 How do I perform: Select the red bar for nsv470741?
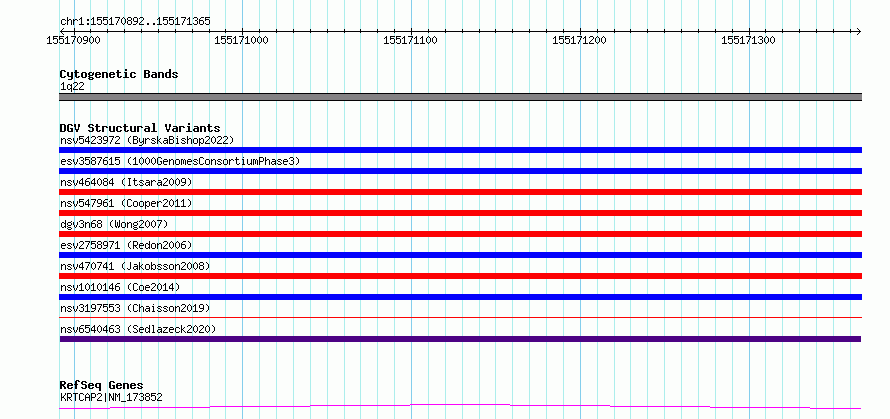(460, 276)
